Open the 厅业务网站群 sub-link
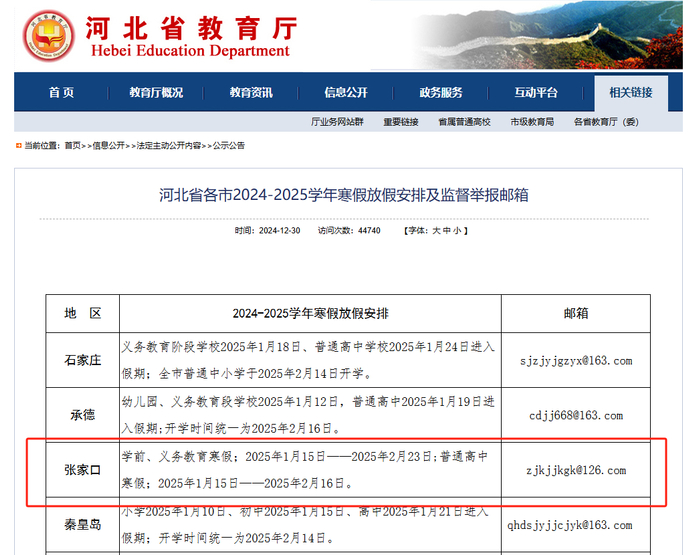700x555 pixels. [337, 122]
